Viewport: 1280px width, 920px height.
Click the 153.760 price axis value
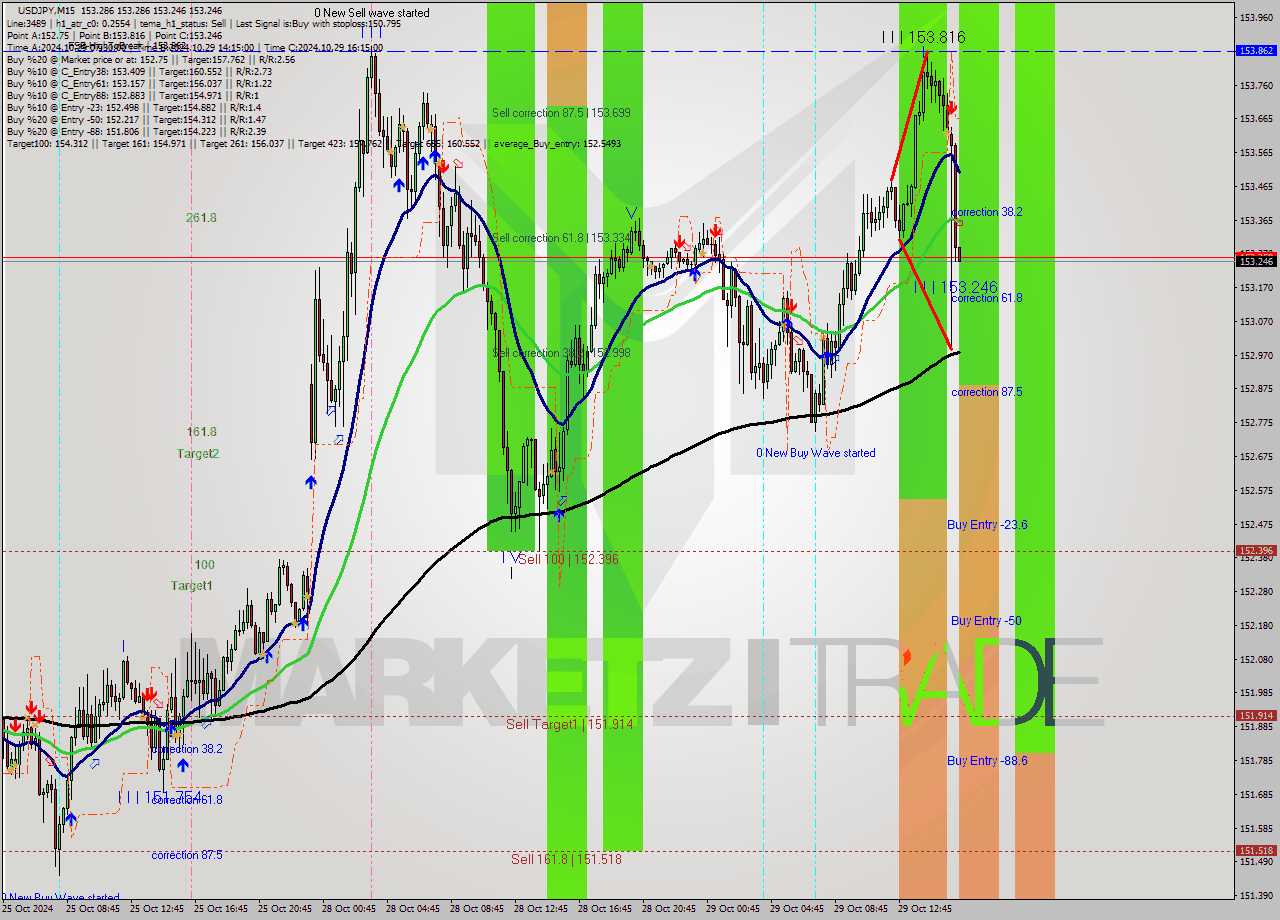pyautogui.click(x=1256, y=85)
